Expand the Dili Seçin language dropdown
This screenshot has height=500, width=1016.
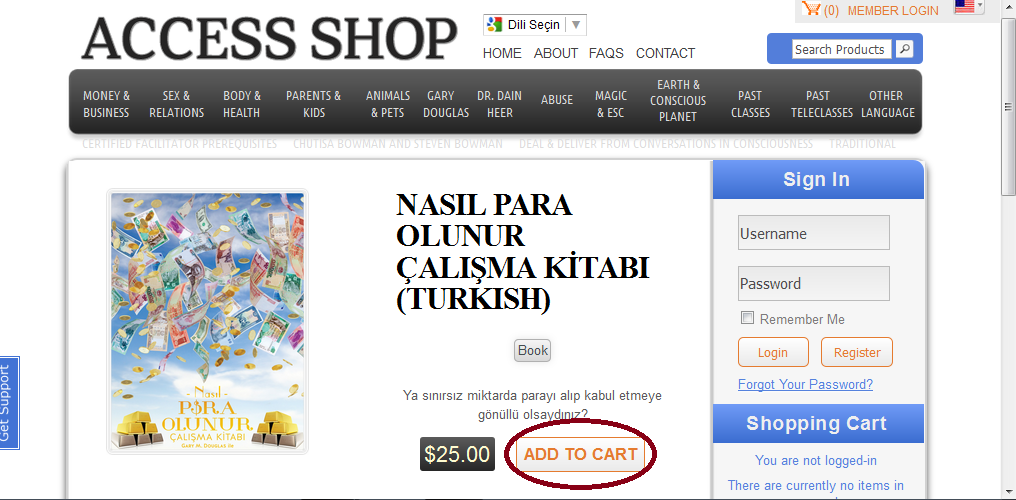tap(576, 25)
